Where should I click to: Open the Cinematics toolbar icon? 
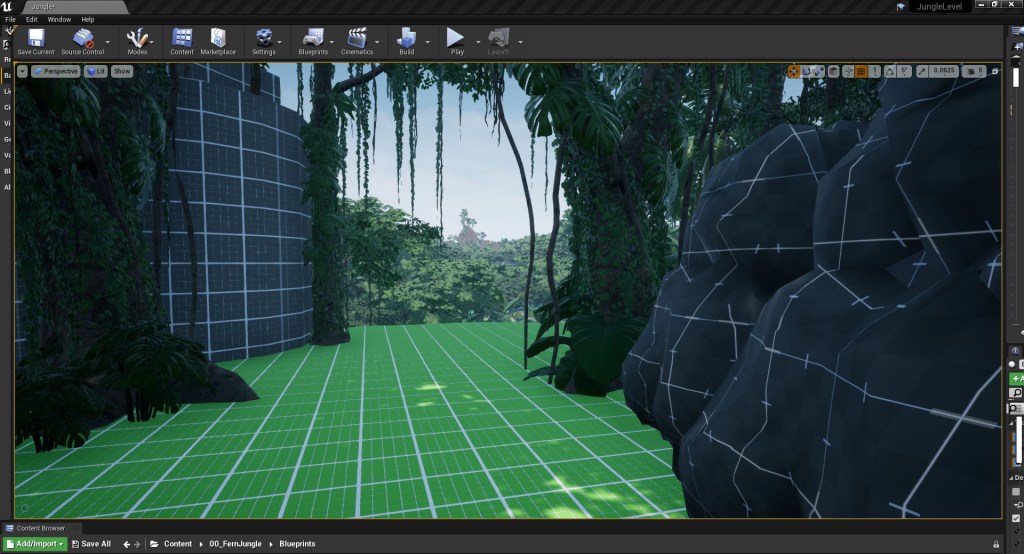coord(357,38)
